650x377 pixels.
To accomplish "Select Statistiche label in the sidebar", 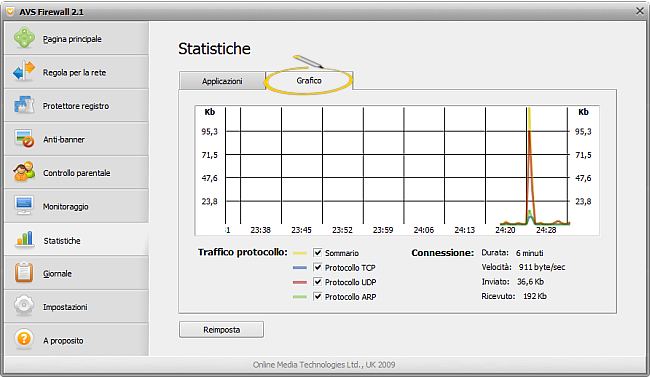I will [62, 241].
